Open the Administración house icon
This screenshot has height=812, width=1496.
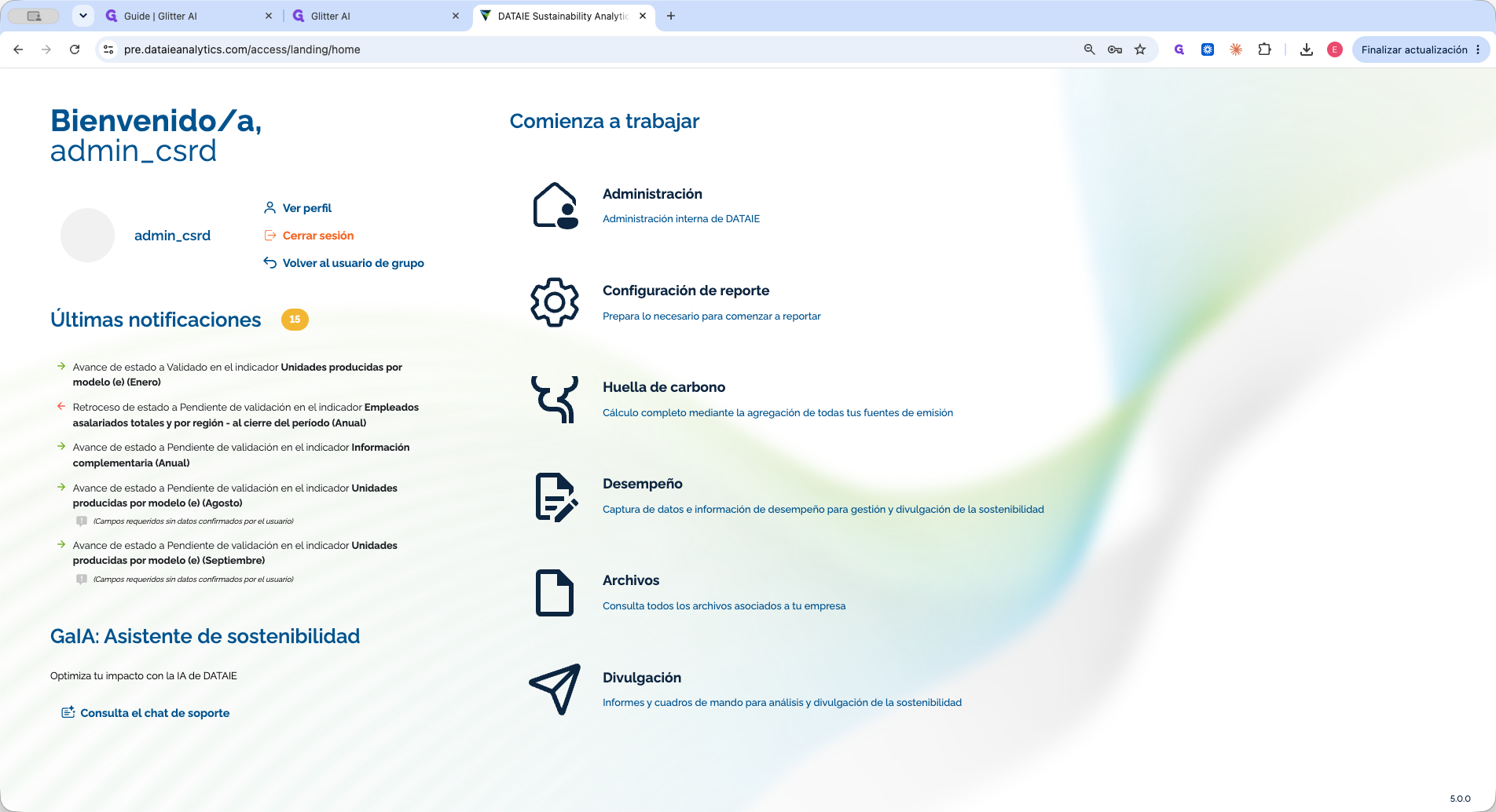click(555, 206)
